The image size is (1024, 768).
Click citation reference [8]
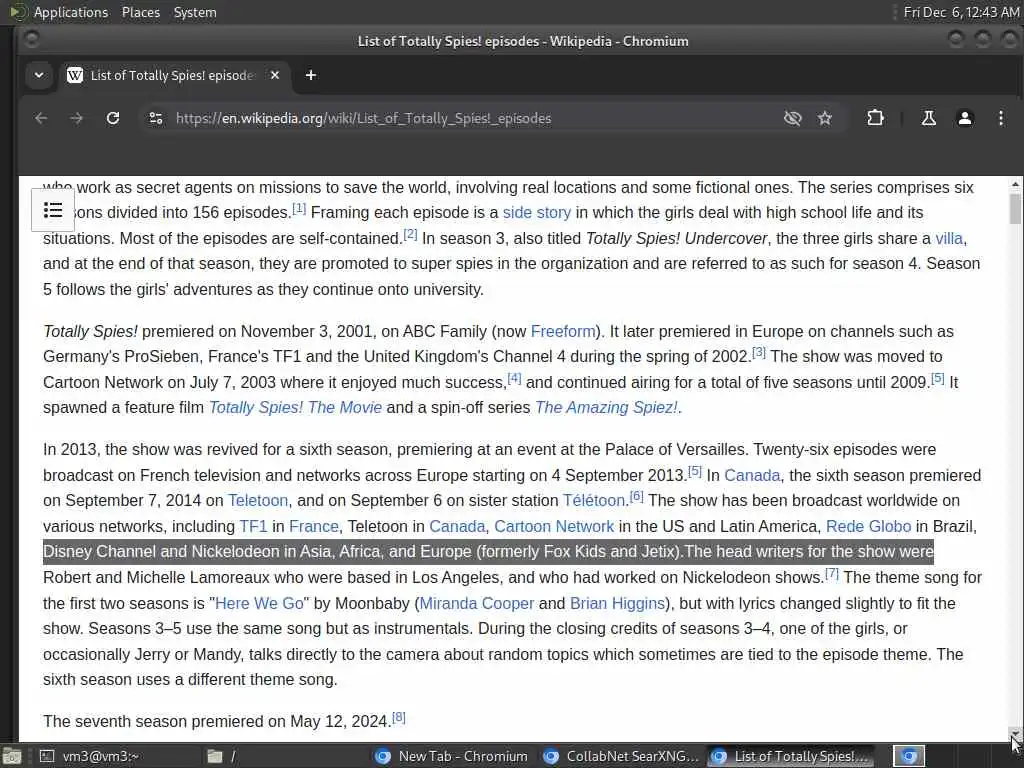click(x=398, y=717)
